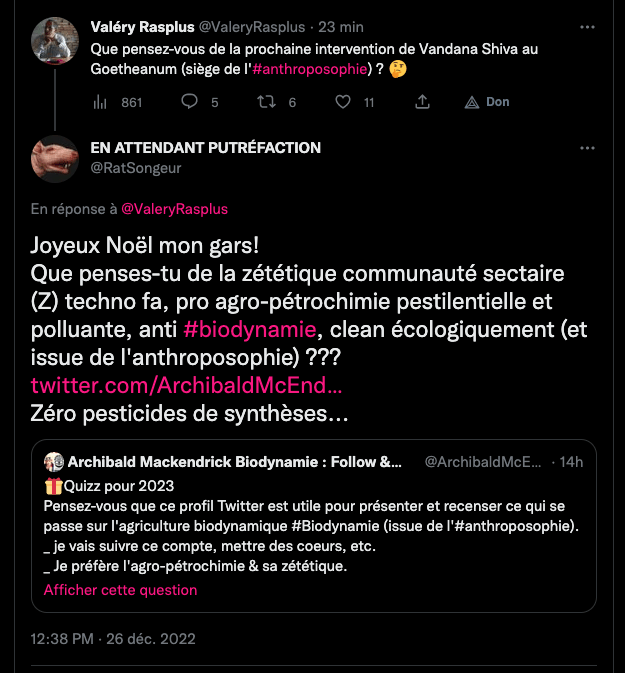Screen dimensions: 625x673
Task: Open the @RatSongeur handle
Action: (136, 168)
